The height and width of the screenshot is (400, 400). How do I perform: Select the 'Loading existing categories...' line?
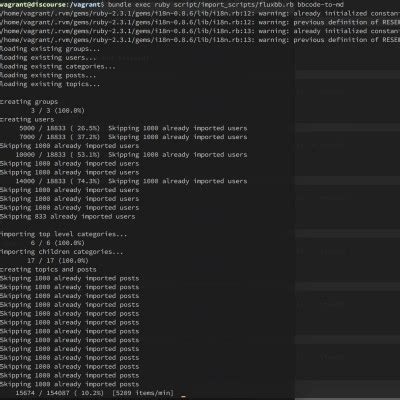tap(58, 66)
